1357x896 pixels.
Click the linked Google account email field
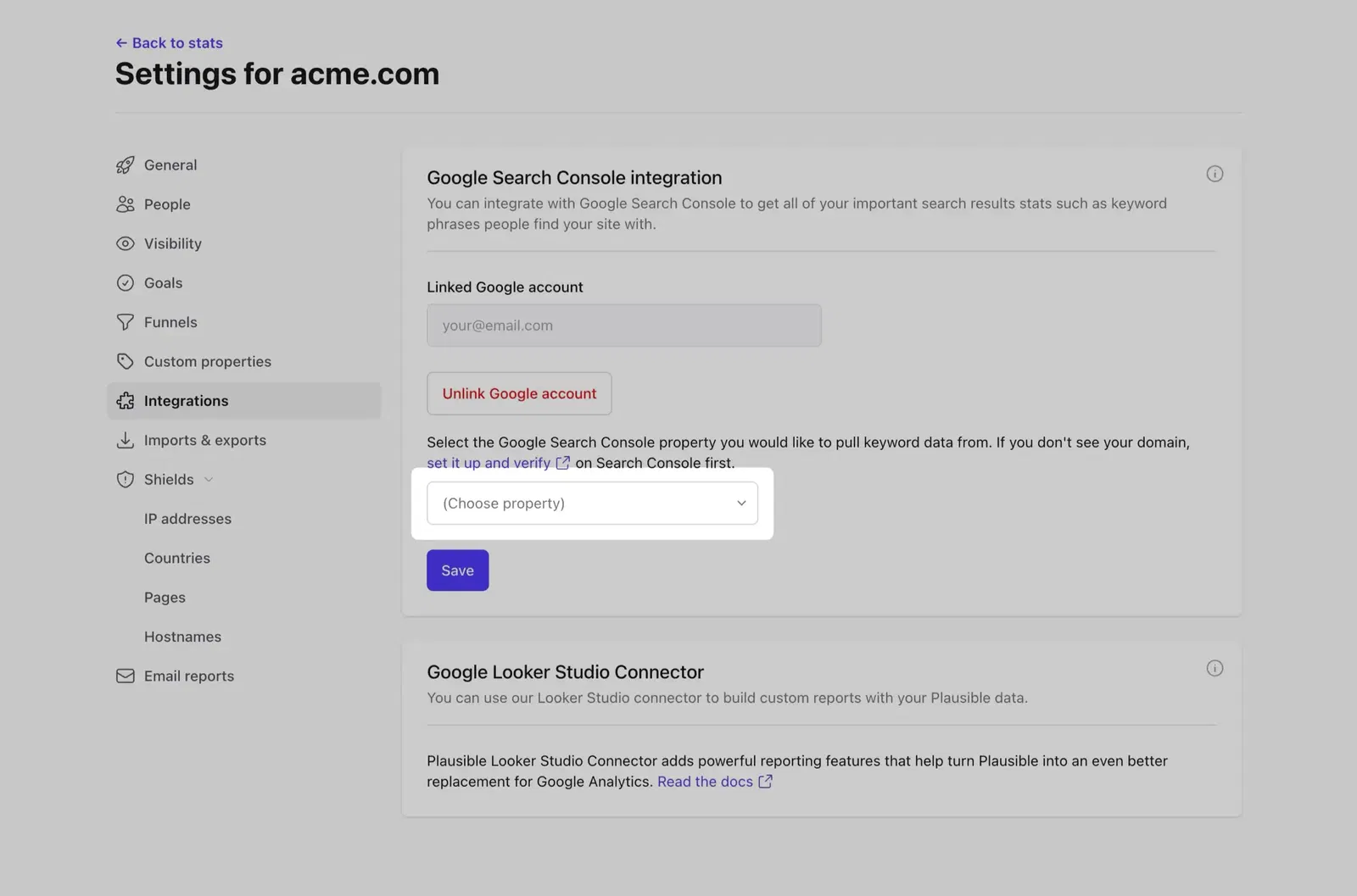point(623,325)
